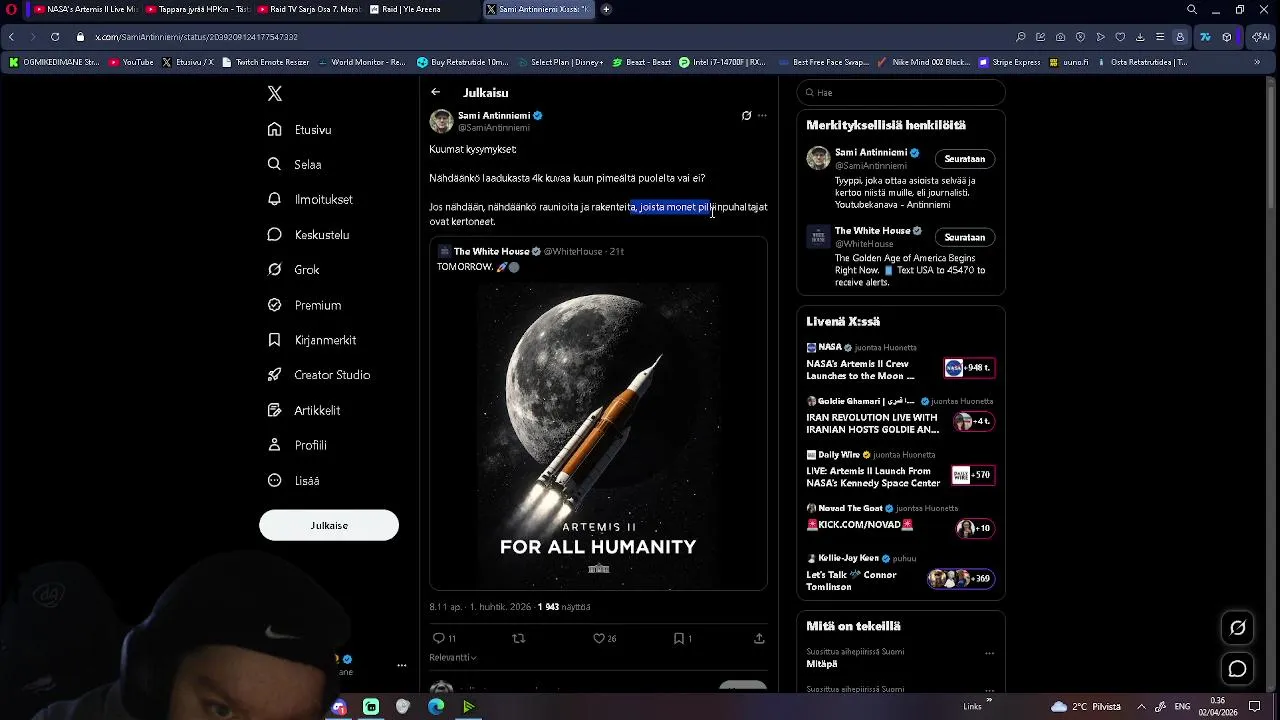The image size is (1280, 720).
Task: Open the Stripe Express bookmark
Action: click(x=1010, y=62)
